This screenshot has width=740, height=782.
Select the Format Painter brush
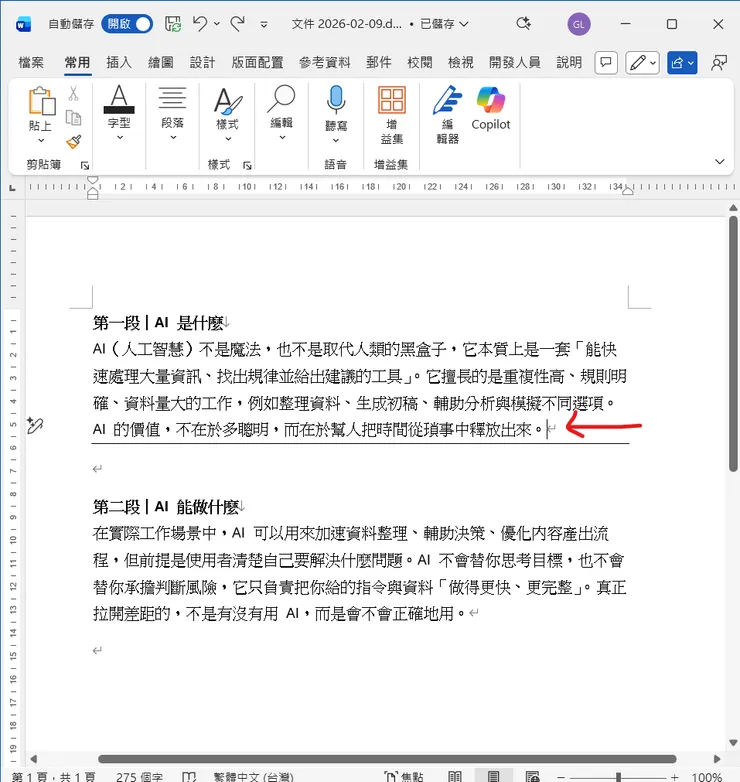tap(73, 142)
